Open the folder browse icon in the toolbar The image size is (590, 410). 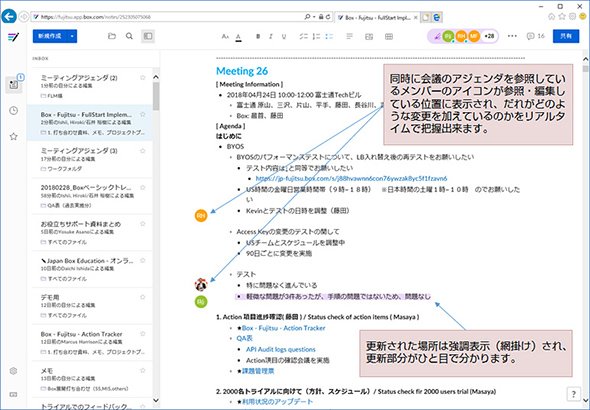click(x=112, y=36)
